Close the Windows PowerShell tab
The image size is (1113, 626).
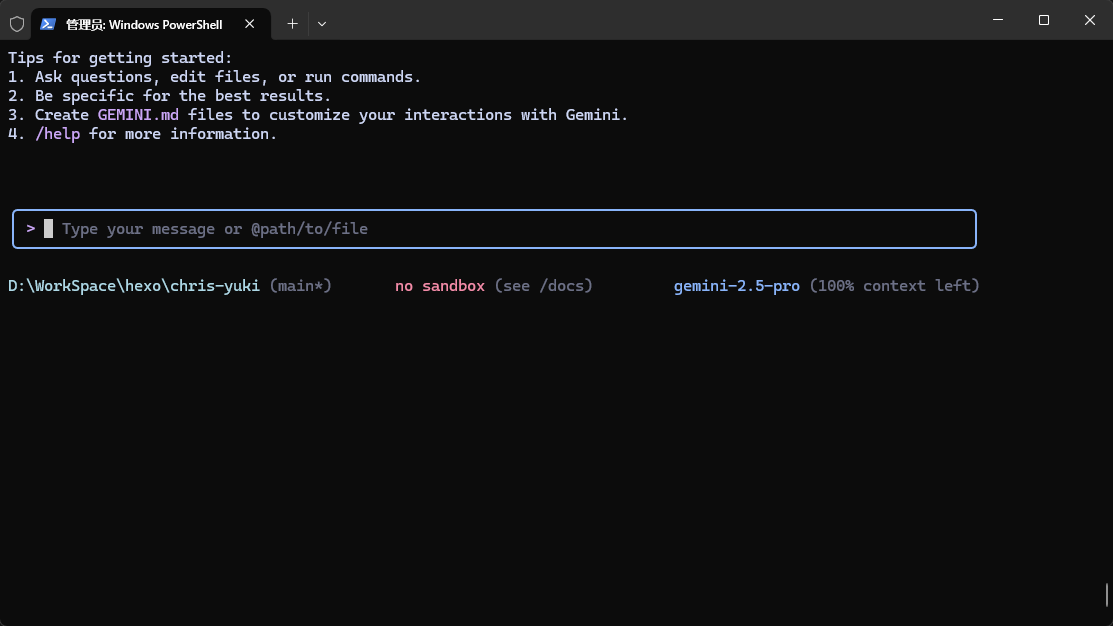[x=249, y=23]
